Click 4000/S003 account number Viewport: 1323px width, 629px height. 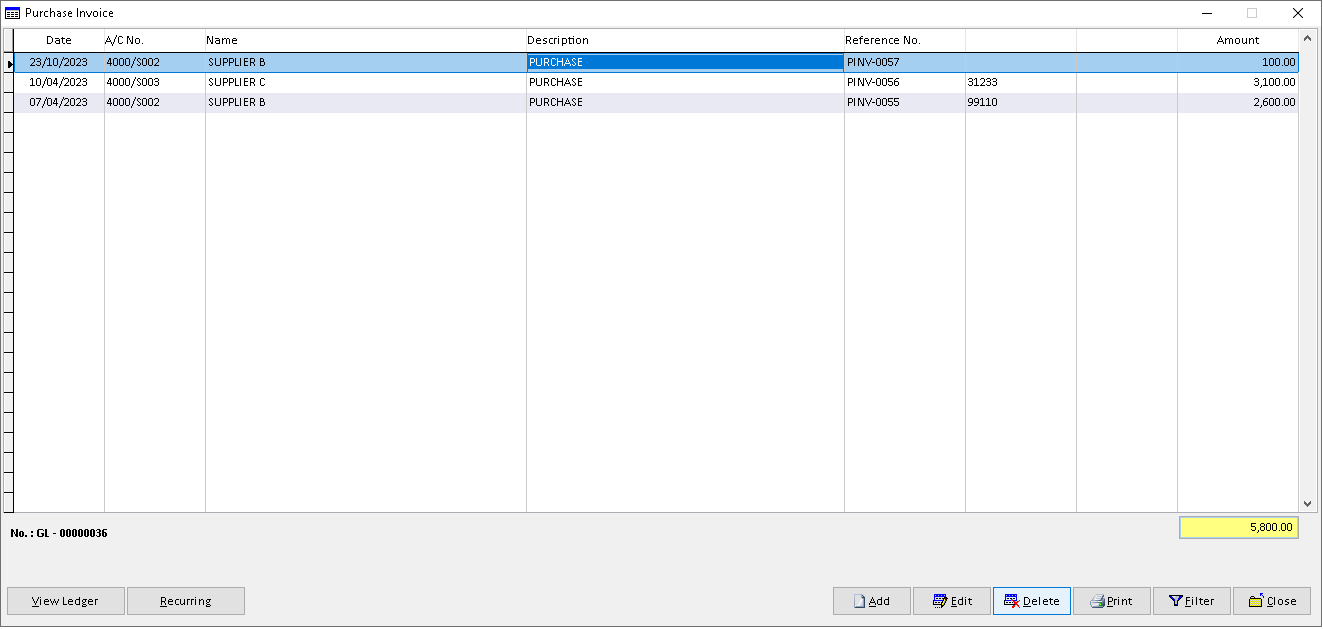tap(155, 82)
